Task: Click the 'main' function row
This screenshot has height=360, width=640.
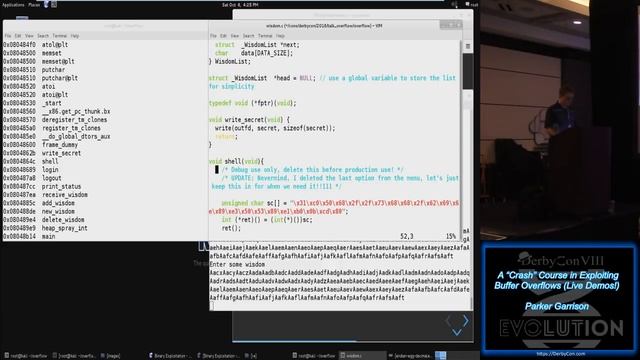Action: click(29, 236)
